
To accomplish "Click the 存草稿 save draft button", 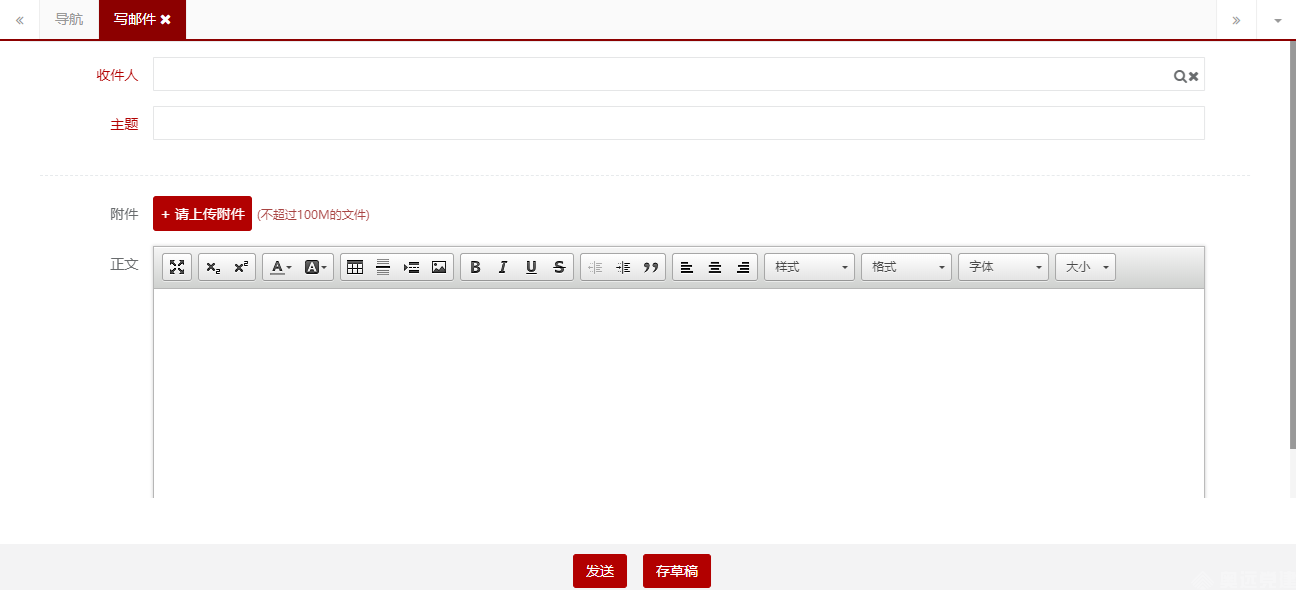I will (x=677, y=571).
